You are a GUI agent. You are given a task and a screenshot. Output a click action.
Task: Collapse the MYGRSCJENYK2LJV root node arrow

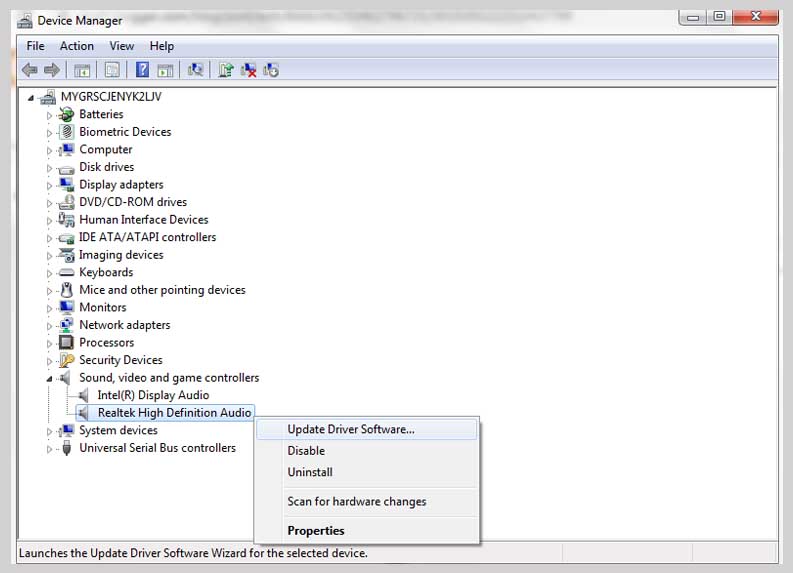(31, 98)
